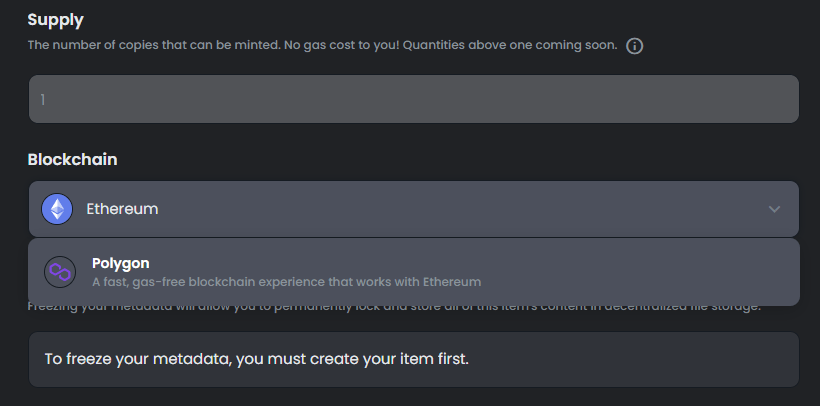Click the Supply section heading
Screen dimensions: 820x406
[x=55, y=20]
